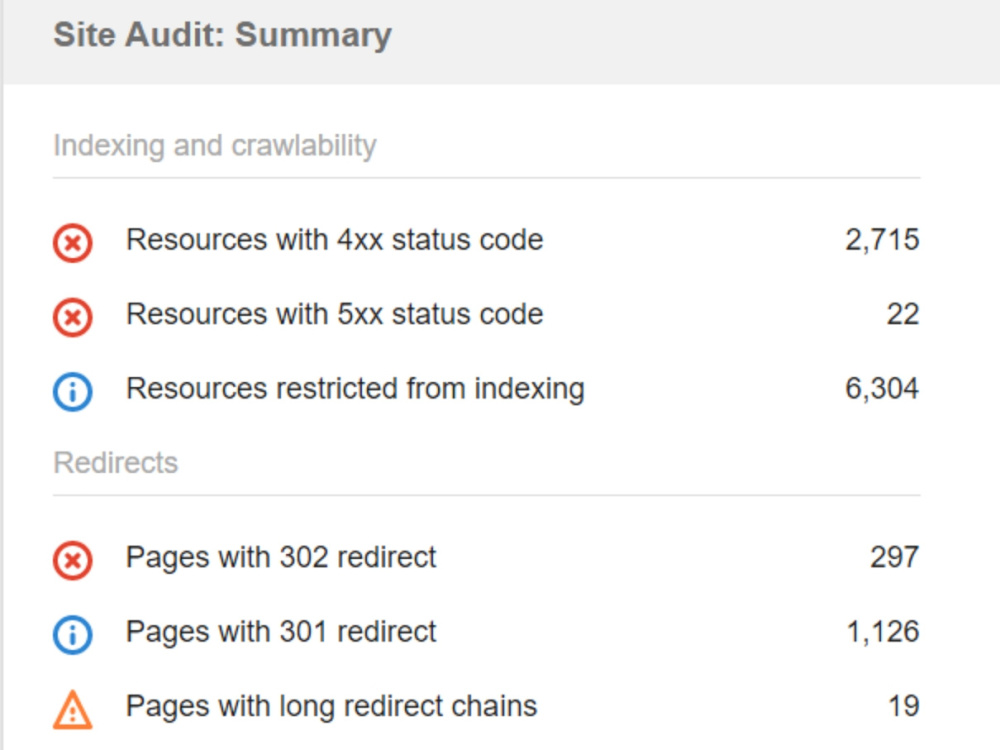Click the 2,715 count for 4xx resources

click(x=882, y=240)
